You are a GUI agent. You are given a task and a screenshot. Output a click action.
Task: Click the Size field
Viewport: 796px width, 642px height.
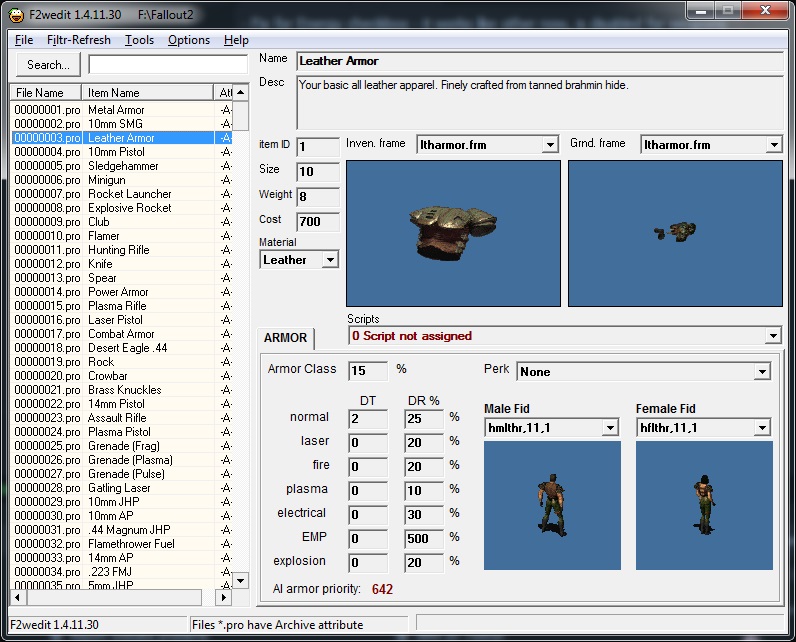[x=318, y=172]
